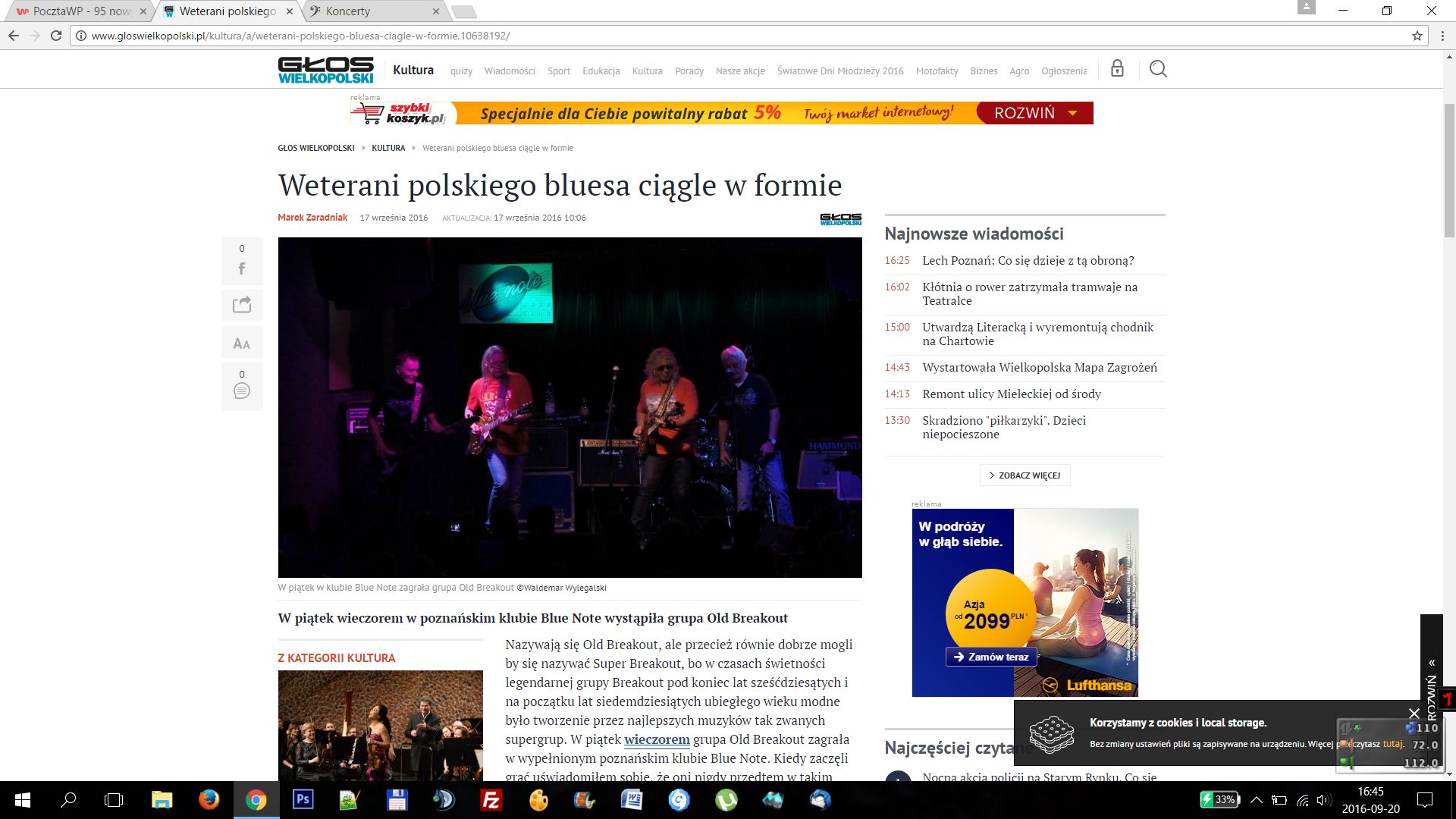
Task: Open File Explorer from the taskbar
Action: 162,800
